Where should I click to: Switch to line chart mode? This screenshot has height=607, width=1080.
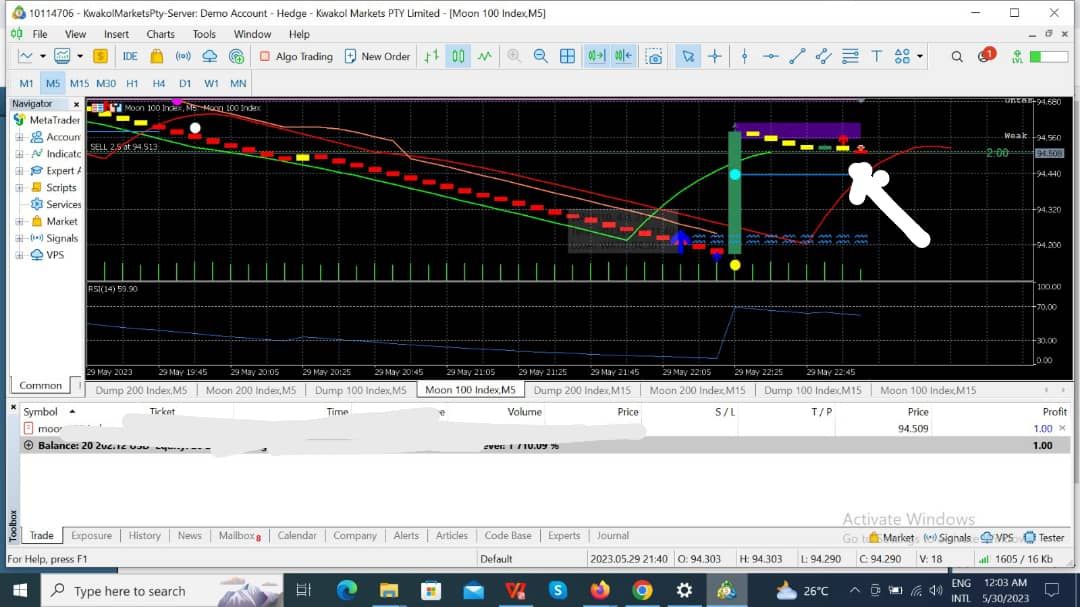coord(485,56)
